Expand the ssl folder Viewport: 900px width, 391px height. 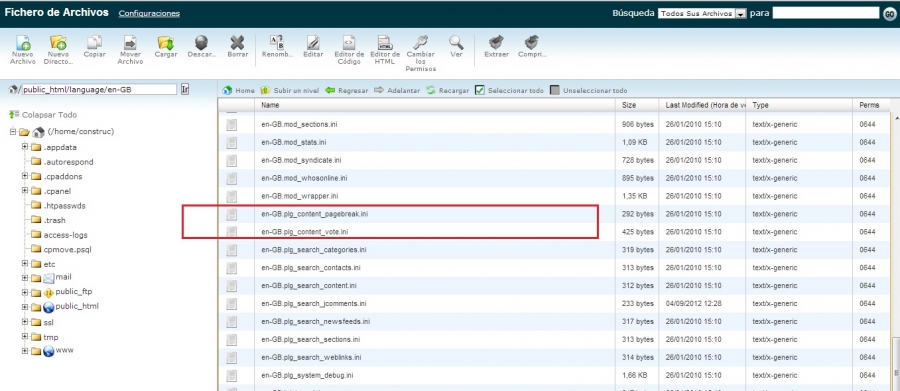point(25,322)
